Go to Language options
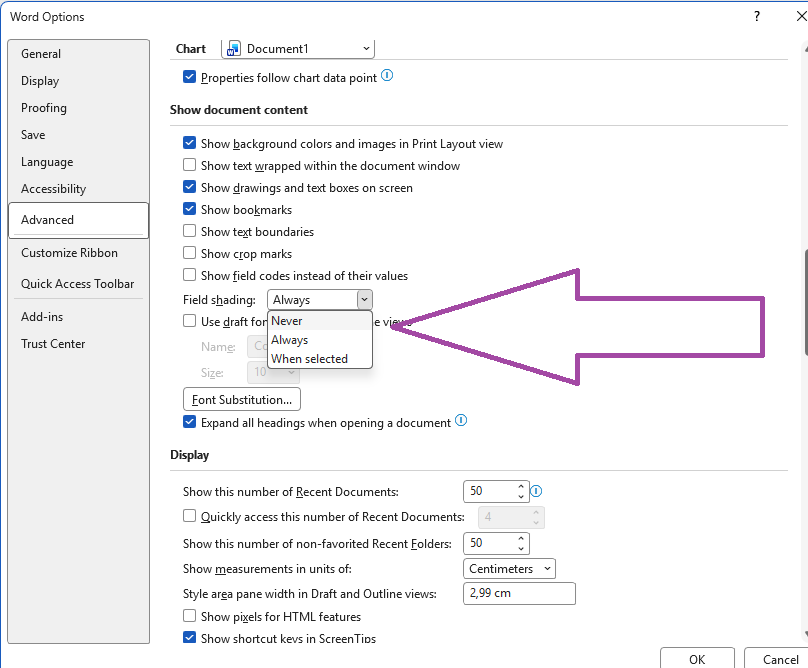 [x=78, y=162]
